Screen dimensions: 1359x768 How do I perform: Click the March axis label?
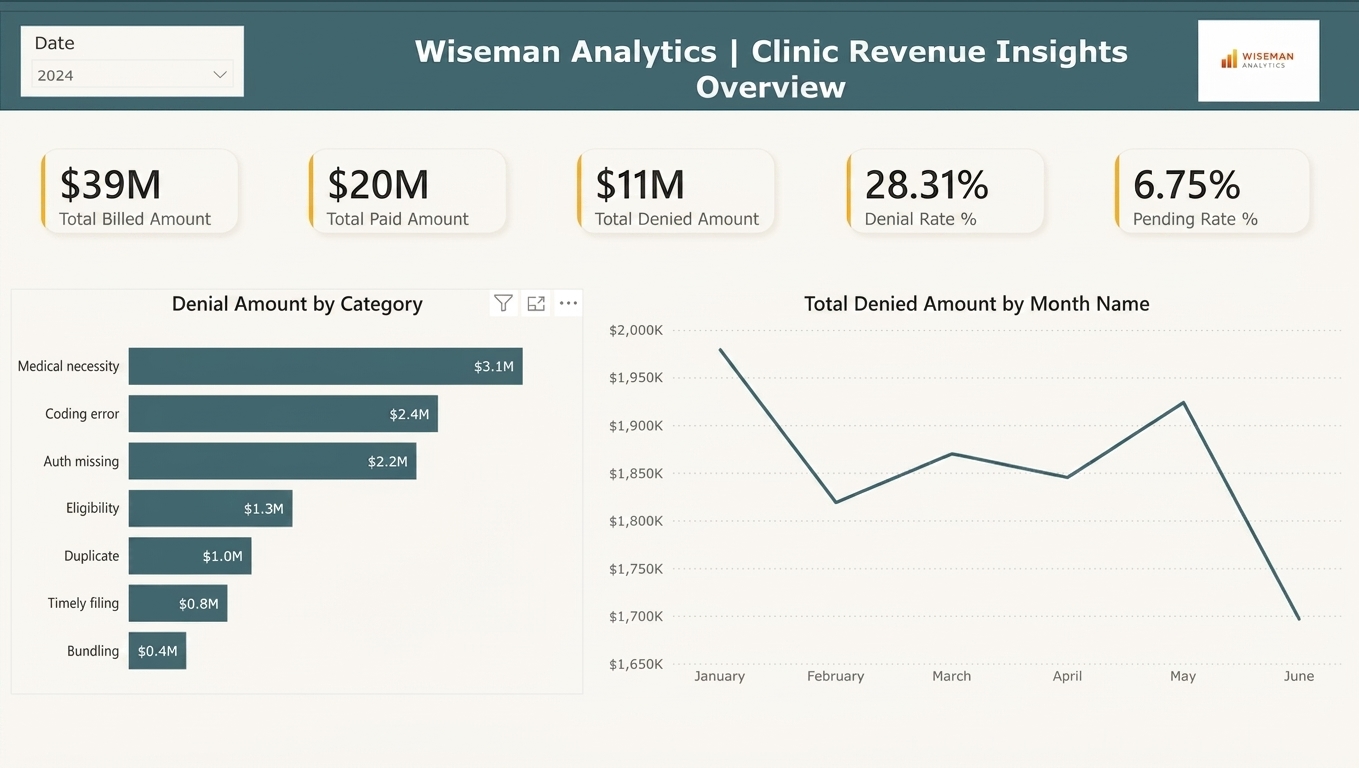tap(951, 676)
